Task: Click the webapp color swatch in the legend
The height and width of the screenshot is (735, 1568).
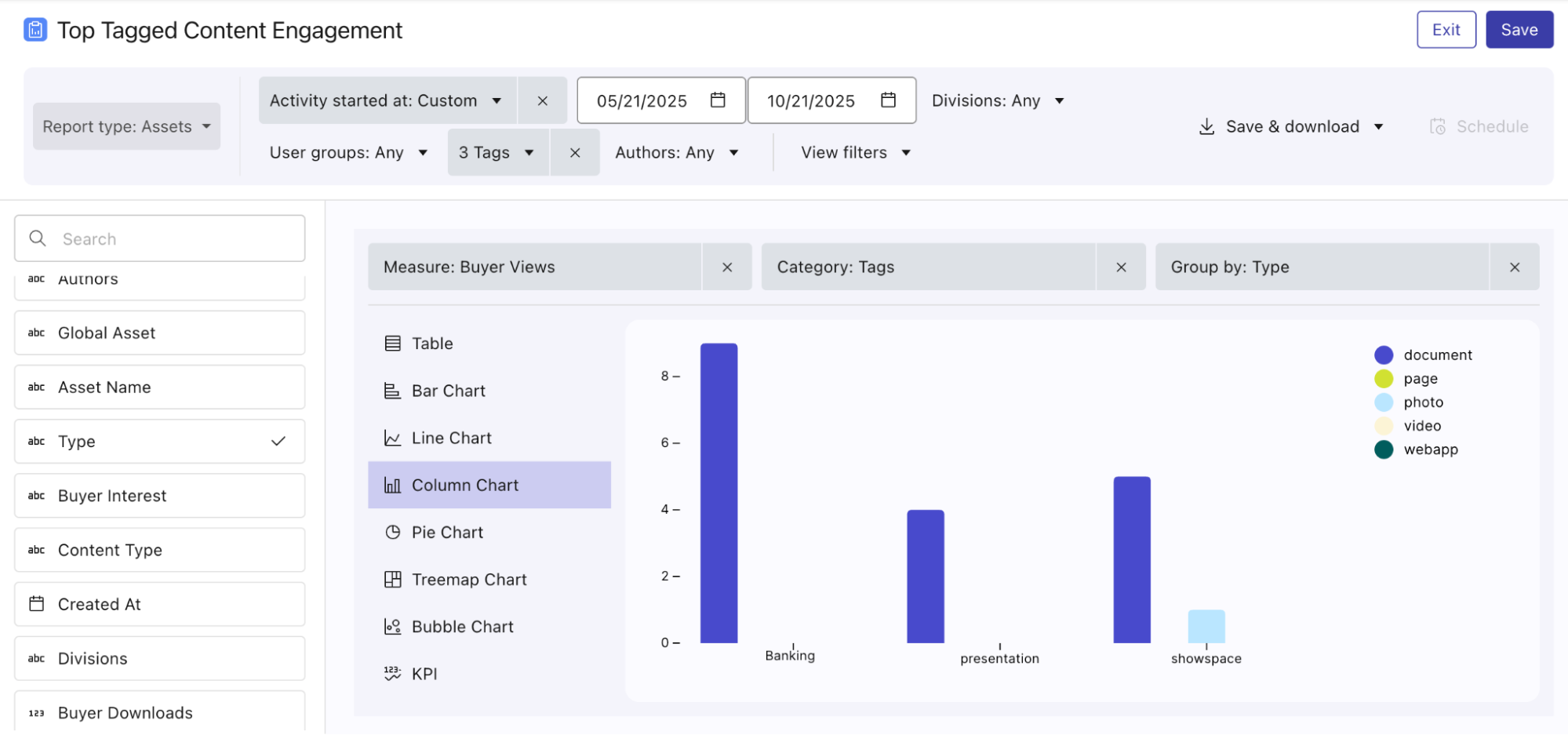Action: pyautogui.click(x=1383, y=449)
